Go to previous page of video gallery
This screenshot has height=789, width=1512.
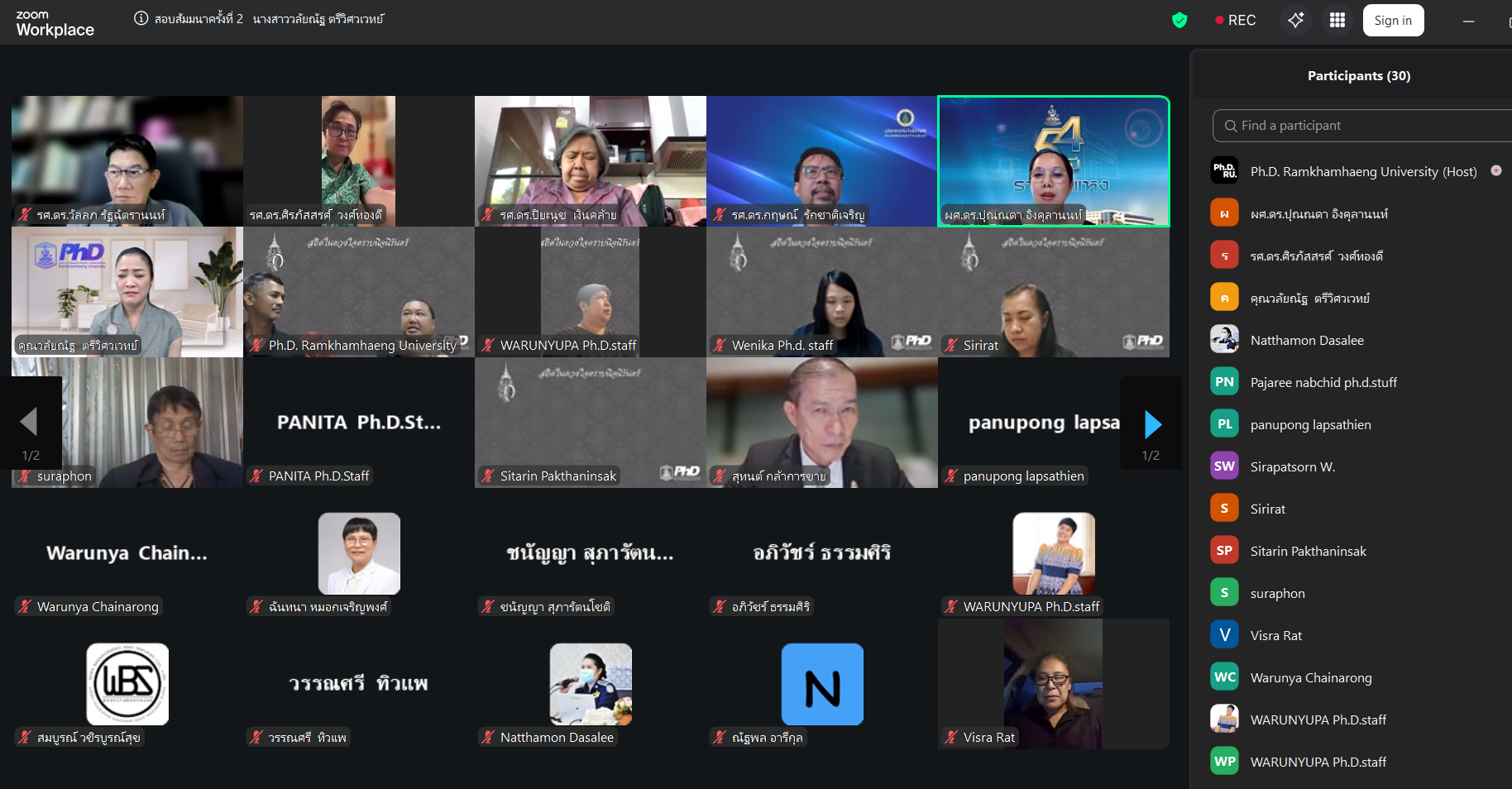(30, 422)
